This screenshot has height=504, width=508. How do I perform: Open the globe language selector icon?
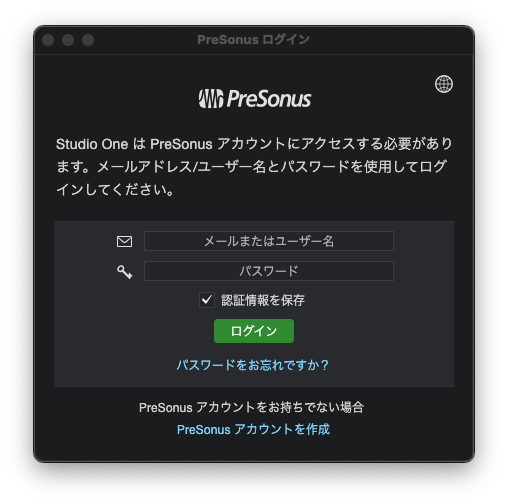(x=444, y=84)
